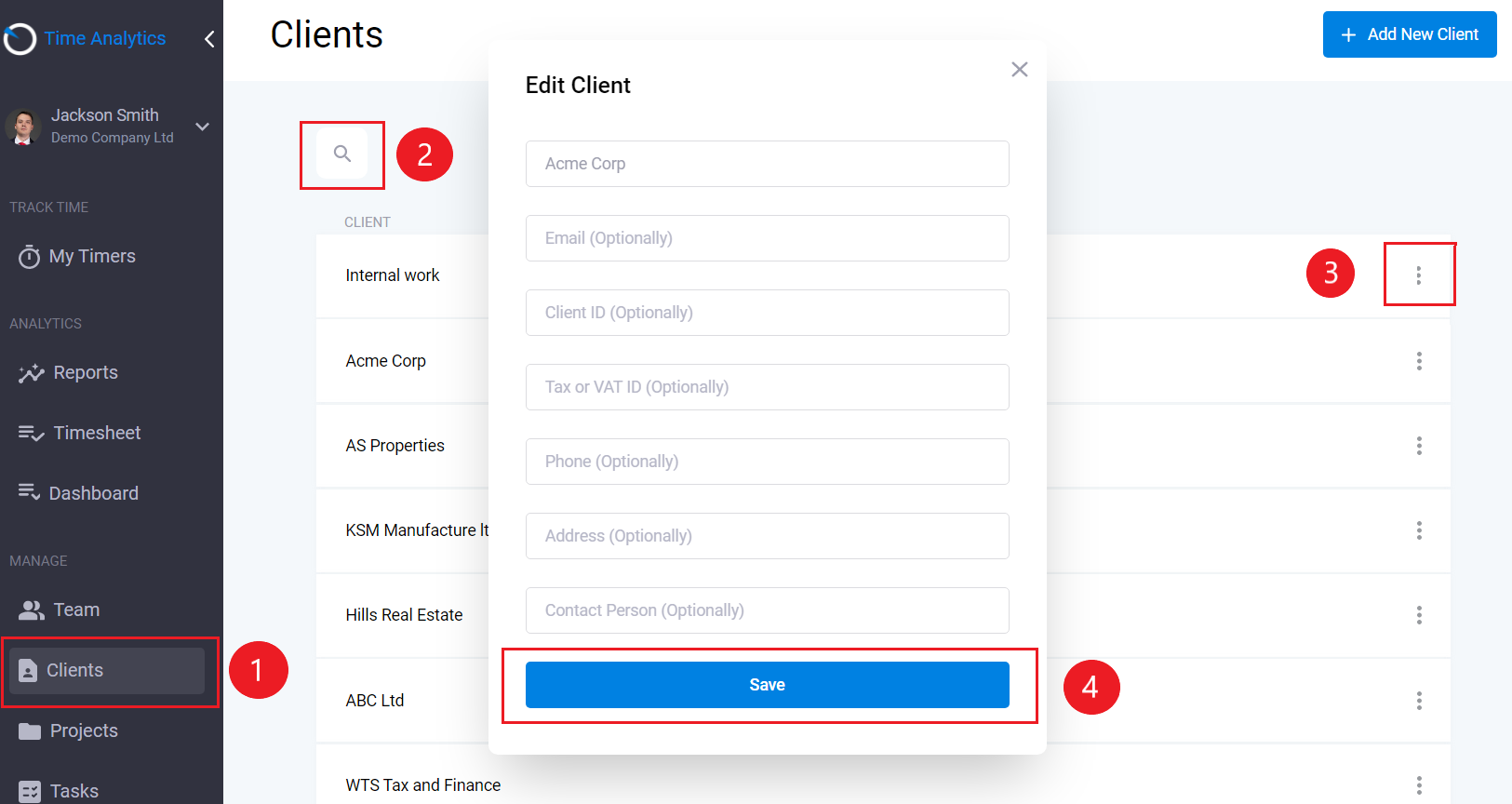The width and height of the screenshot is (1512, 804).
Task: Open the Tasks checklist icon
Action: point(30,791)
